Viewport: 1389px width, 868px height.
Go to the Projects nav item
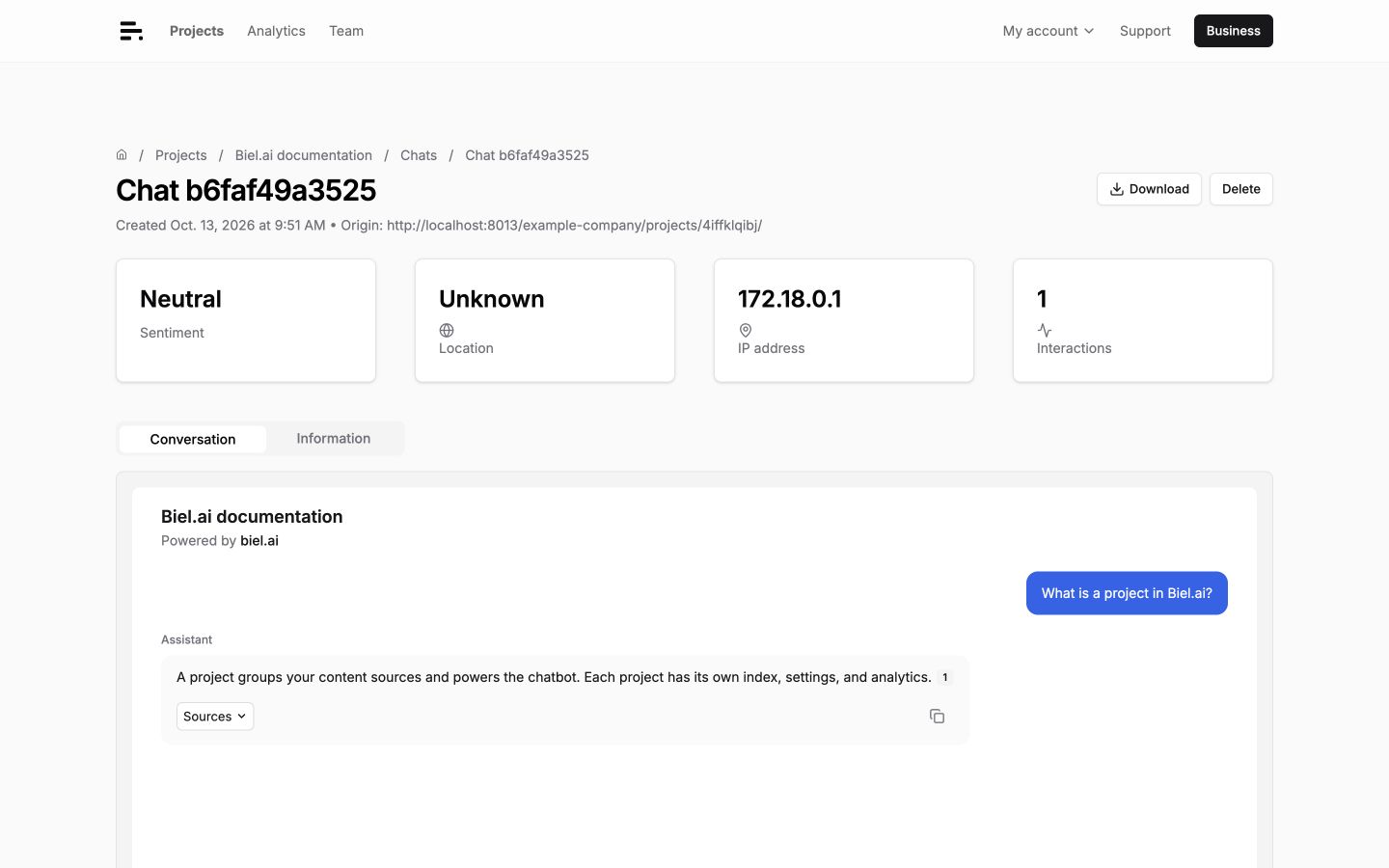(197, 31)
